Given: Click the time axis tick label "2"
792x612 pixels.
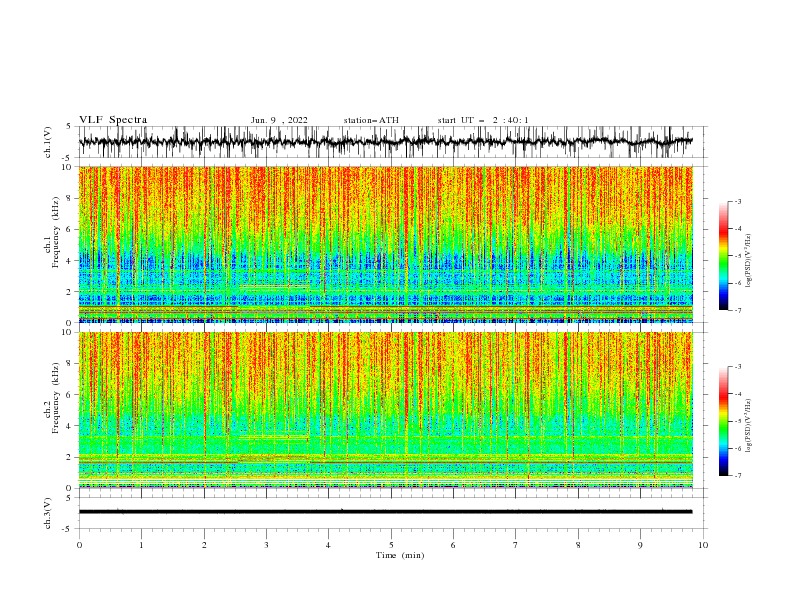Looking at the screenshot, I should tap(204, 545).
